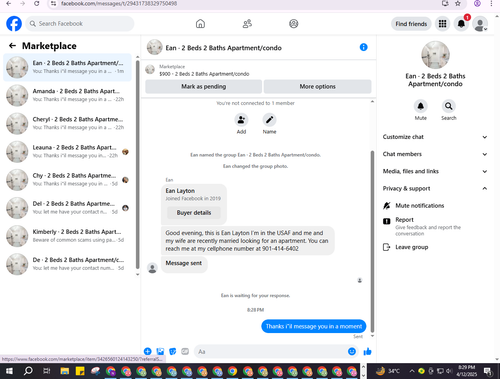Open the apps grid menu icon
This screenshot has height=379, width=500.
pyautogui.click(x=442, y=24)
